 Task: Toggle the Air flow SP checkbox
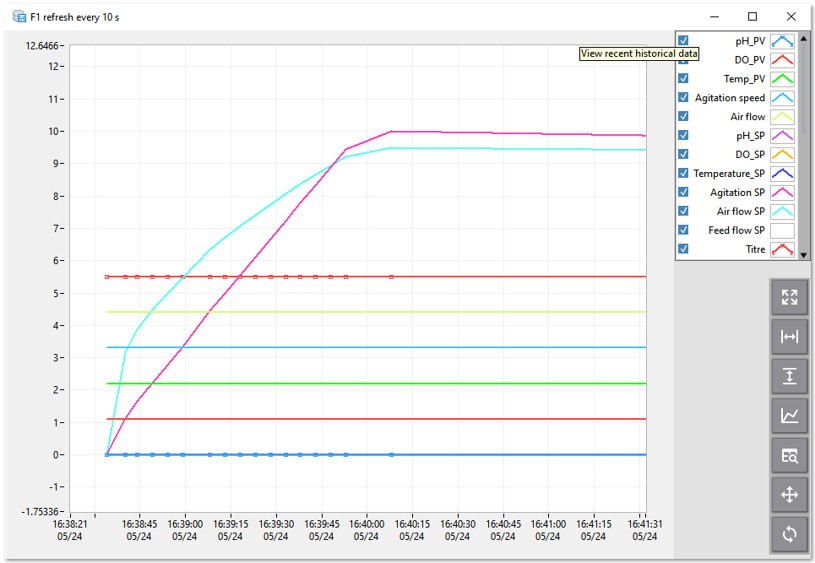point(683,211)
